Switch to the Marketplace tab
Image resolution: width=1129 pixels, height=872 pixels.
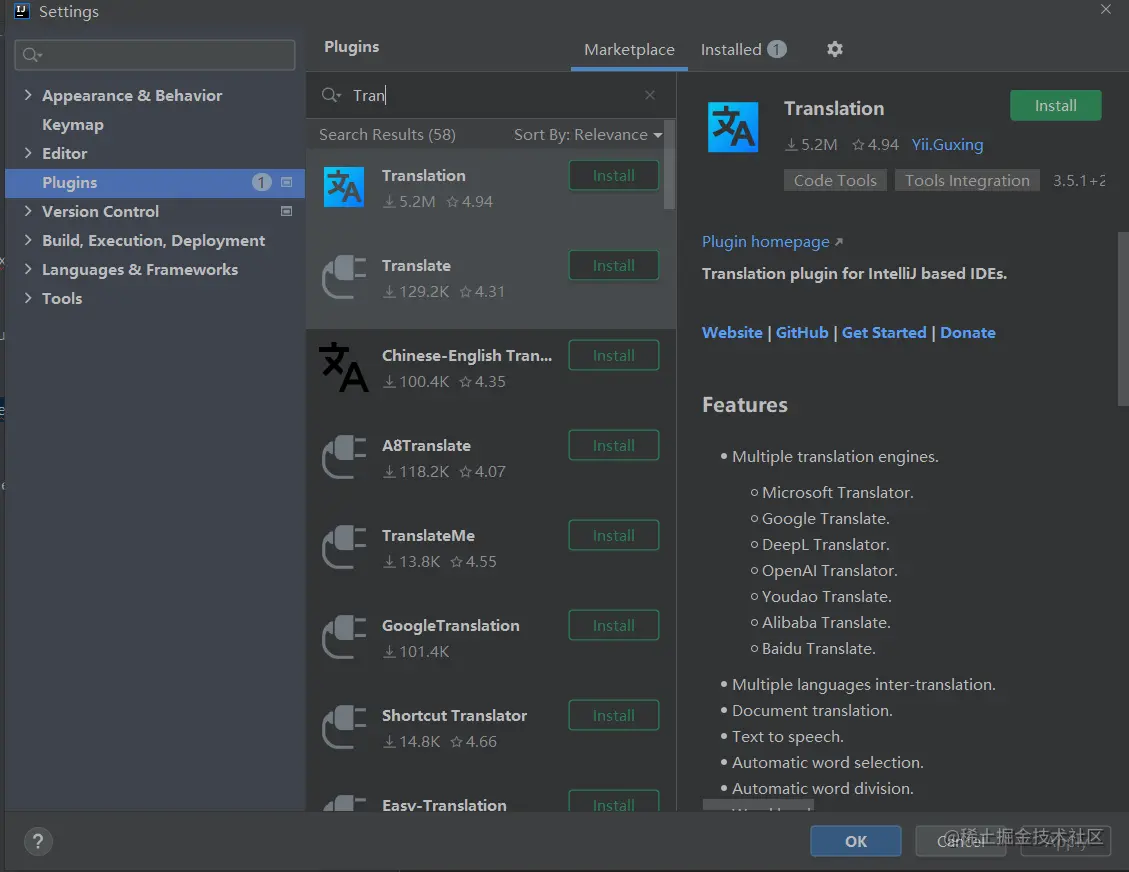629,50
